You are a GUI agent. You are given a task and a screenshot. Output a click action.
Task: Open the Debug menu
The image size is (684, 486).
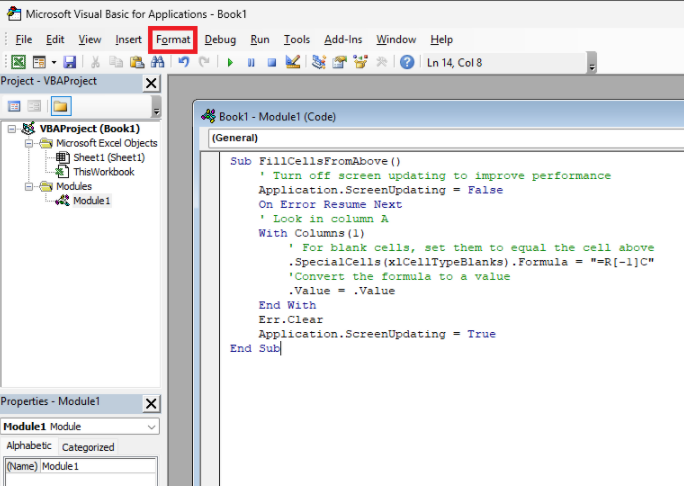coord(220,40)
